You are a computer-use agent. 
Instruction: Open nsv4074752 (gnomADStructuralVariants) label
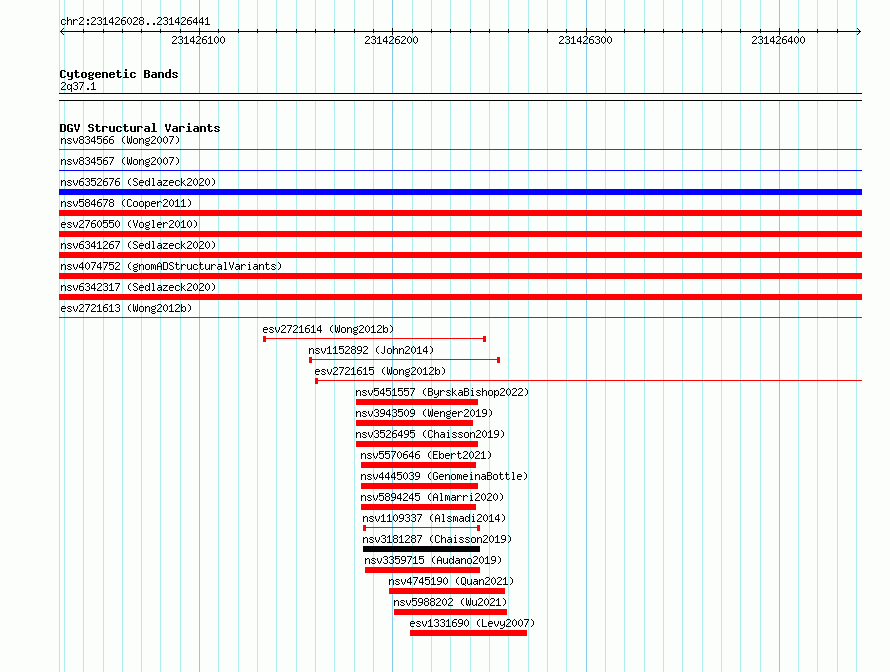[x=171, y=266]
